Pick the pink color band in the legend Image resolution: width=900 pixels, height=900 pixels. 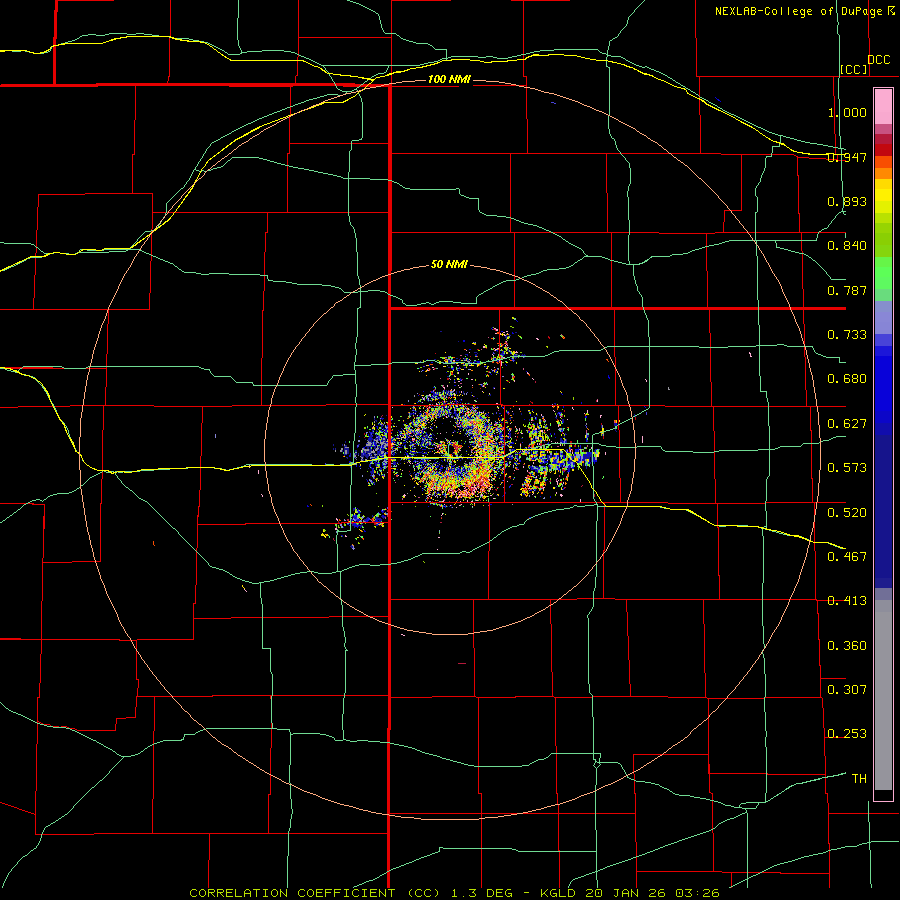tap(883, 107)
